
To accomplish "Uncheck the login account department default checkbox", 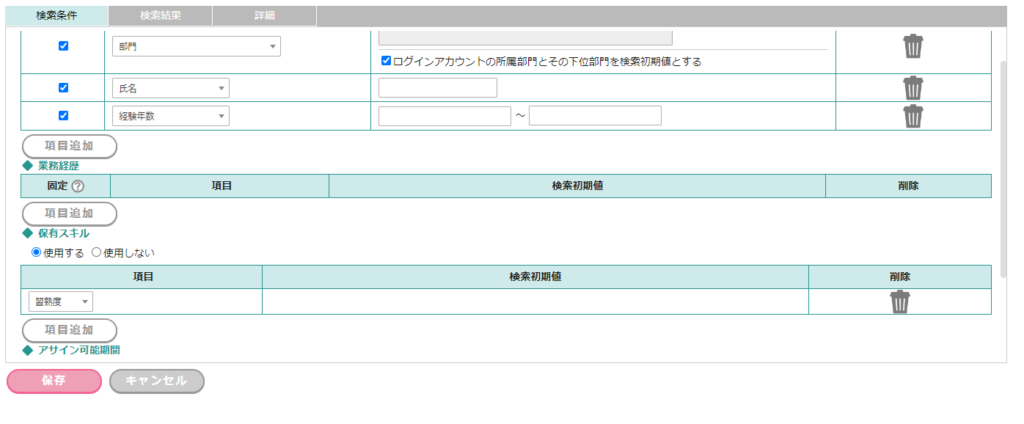I will 386,61.
